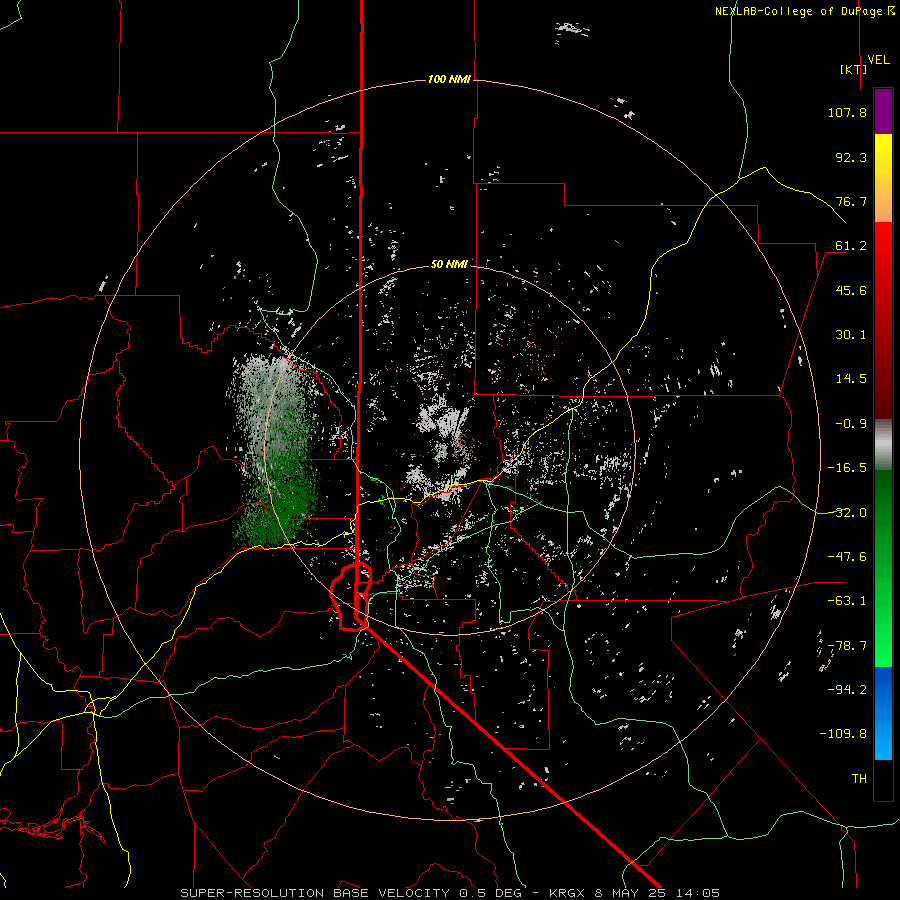Pick the green band of the velocity color bar
900x900 pixels.
tap(883, 568)
